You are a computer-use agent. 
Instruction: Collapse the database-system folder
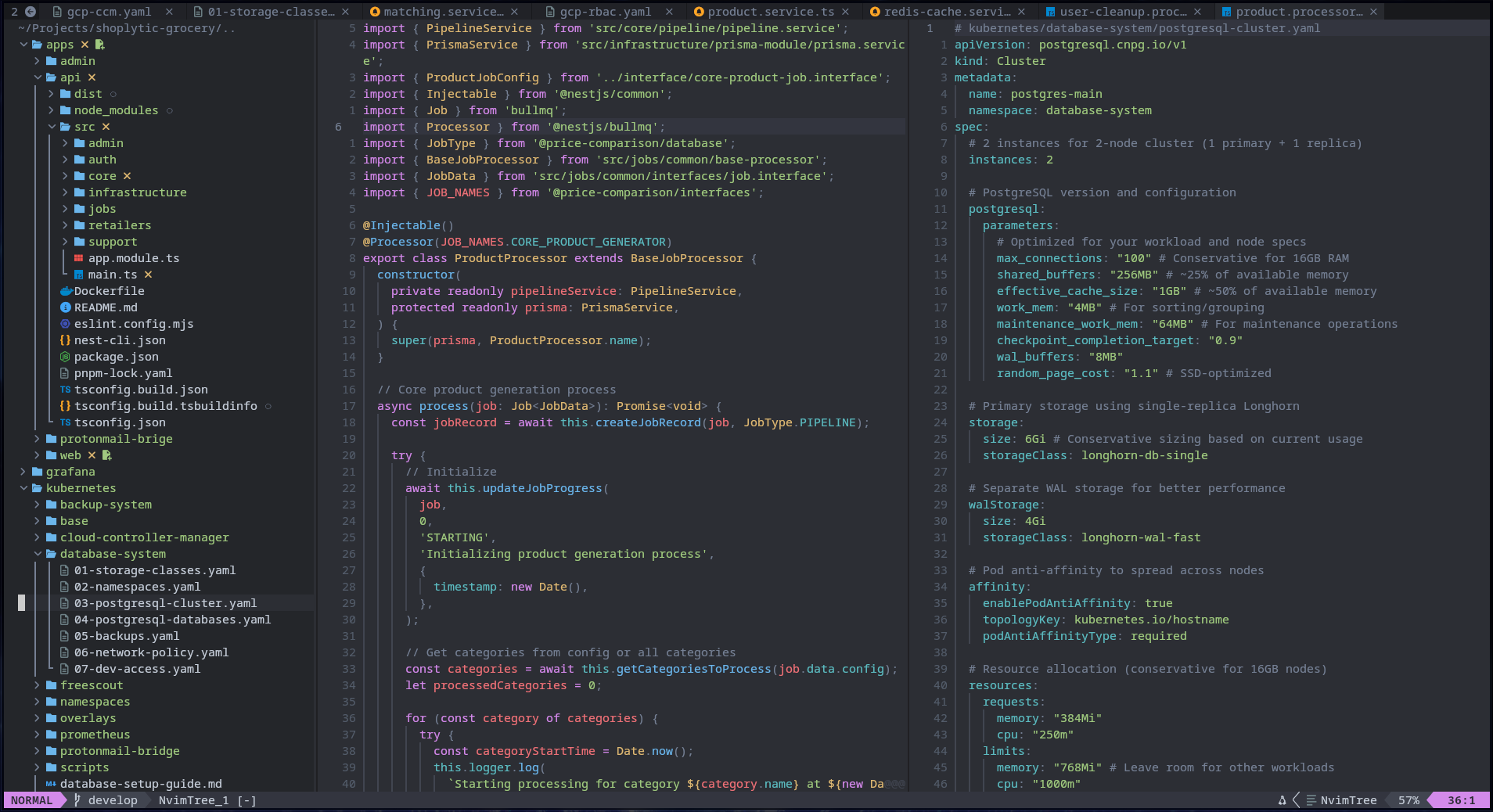(x=38, y=554)
